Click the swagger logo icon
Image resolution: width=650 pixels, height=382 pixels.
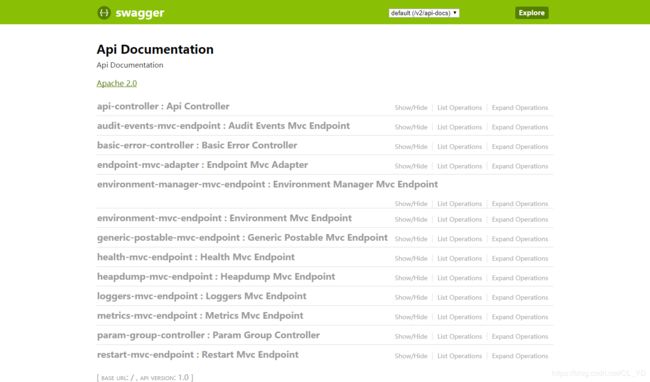point(104,13)
